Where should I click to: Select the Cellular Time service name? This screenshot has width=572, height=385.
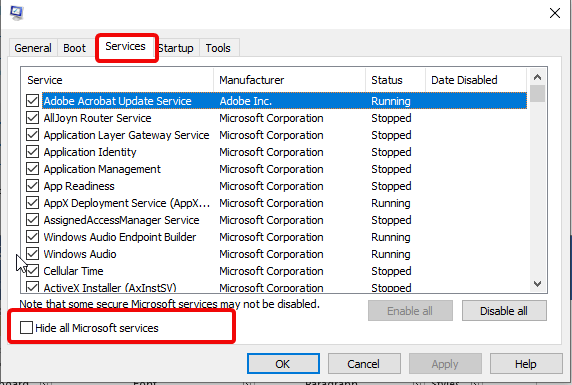pos(73,271)
